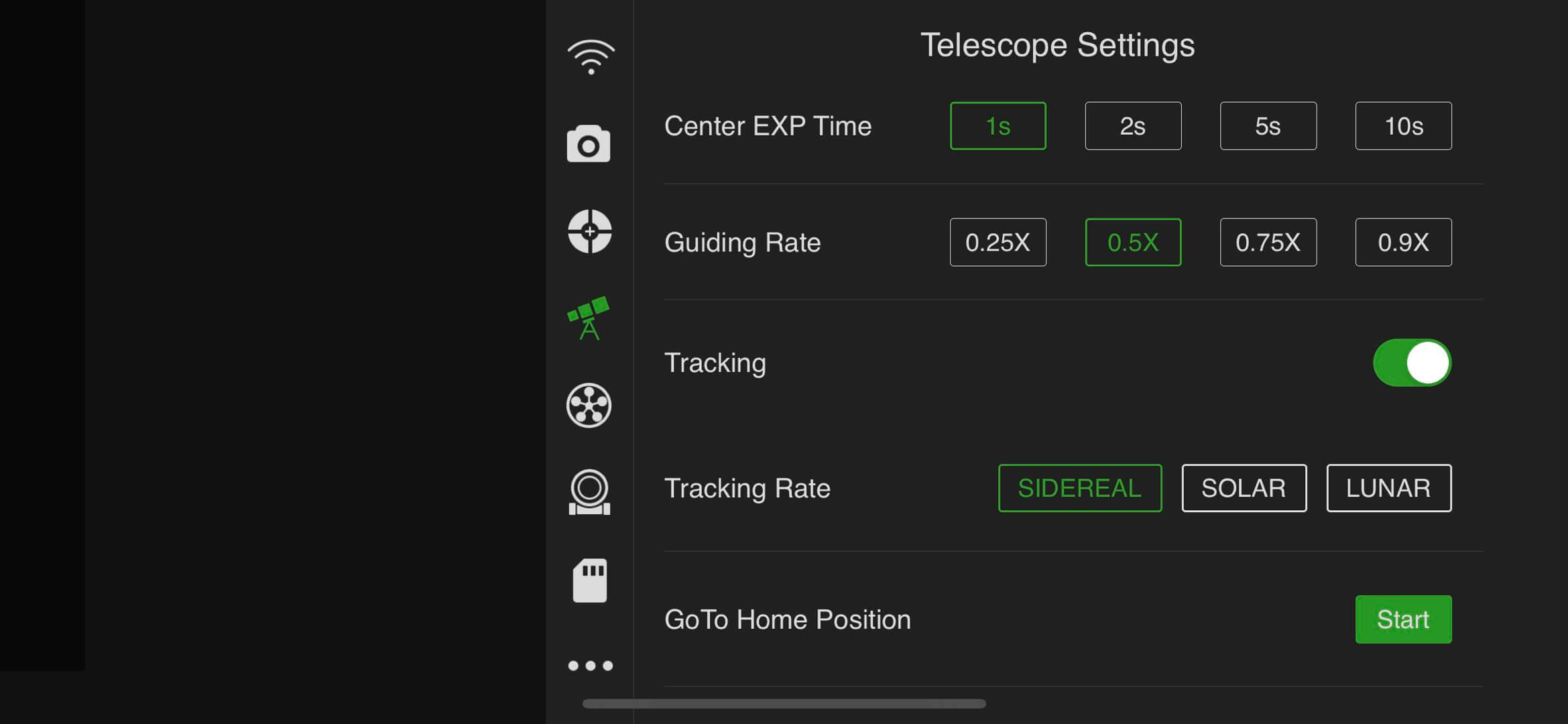This screenshot has width=1568, height=724.
Task: Open the focuser settings icon
Action: click(x=589, y=492)
